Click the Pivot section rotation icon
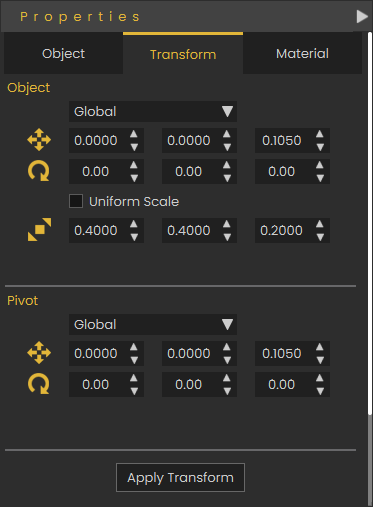Screen dimensions: 373x507 (39, 384)
